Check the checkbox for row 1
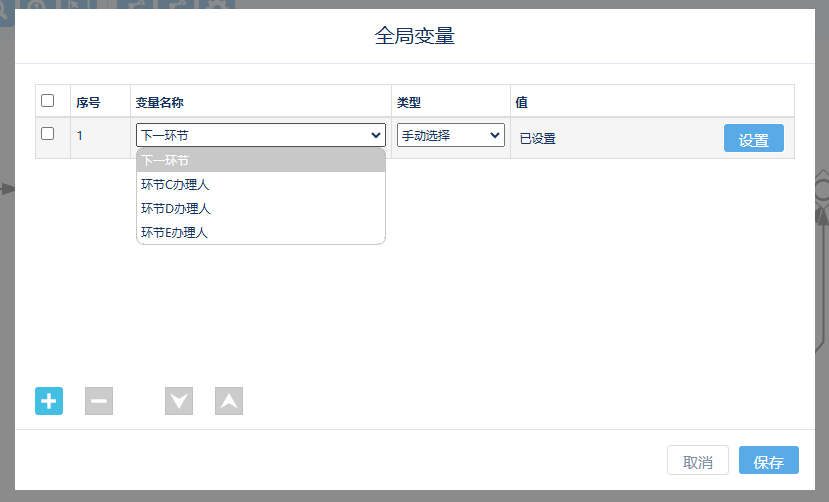The width and height of the screenshot is (829, 502). click(x=47, y=134)
